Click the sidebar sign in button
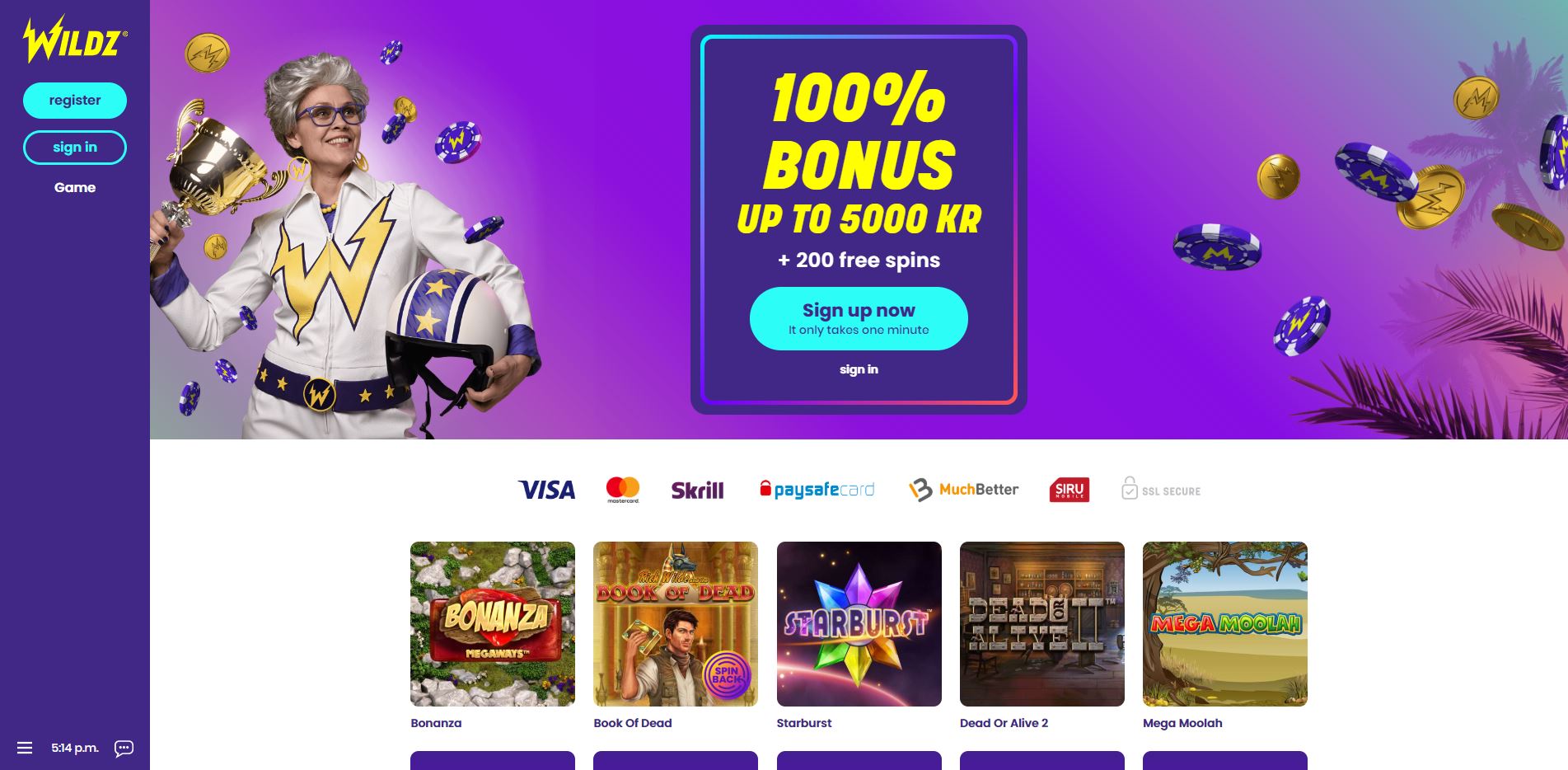Screen dimensions: 1568x770 75,148
